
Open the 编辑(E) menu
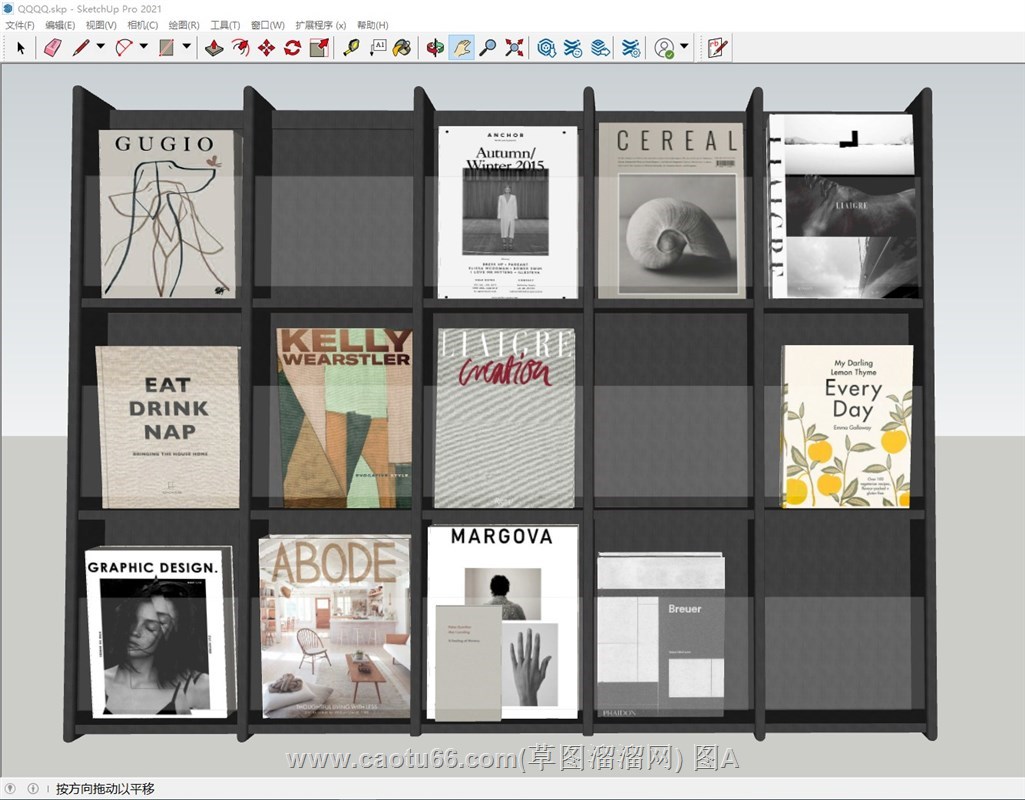point(60,25)
